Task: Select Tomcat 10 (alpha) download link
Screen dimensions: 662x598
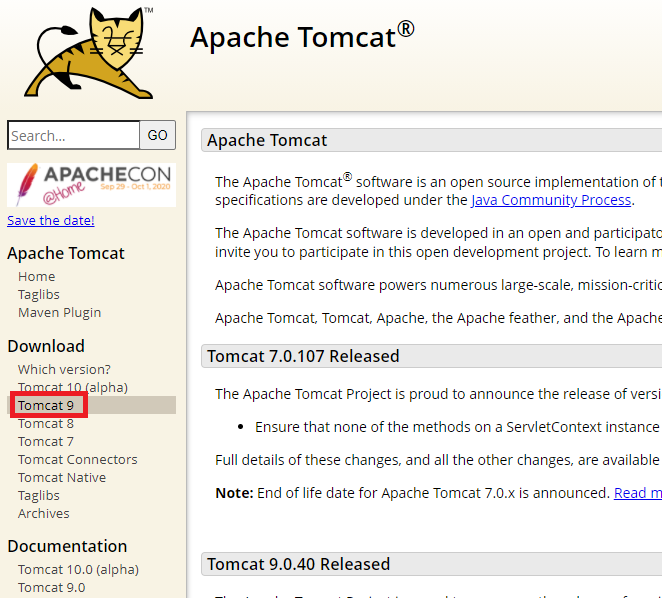Action: pyautogui.click(x=73, y=387)
